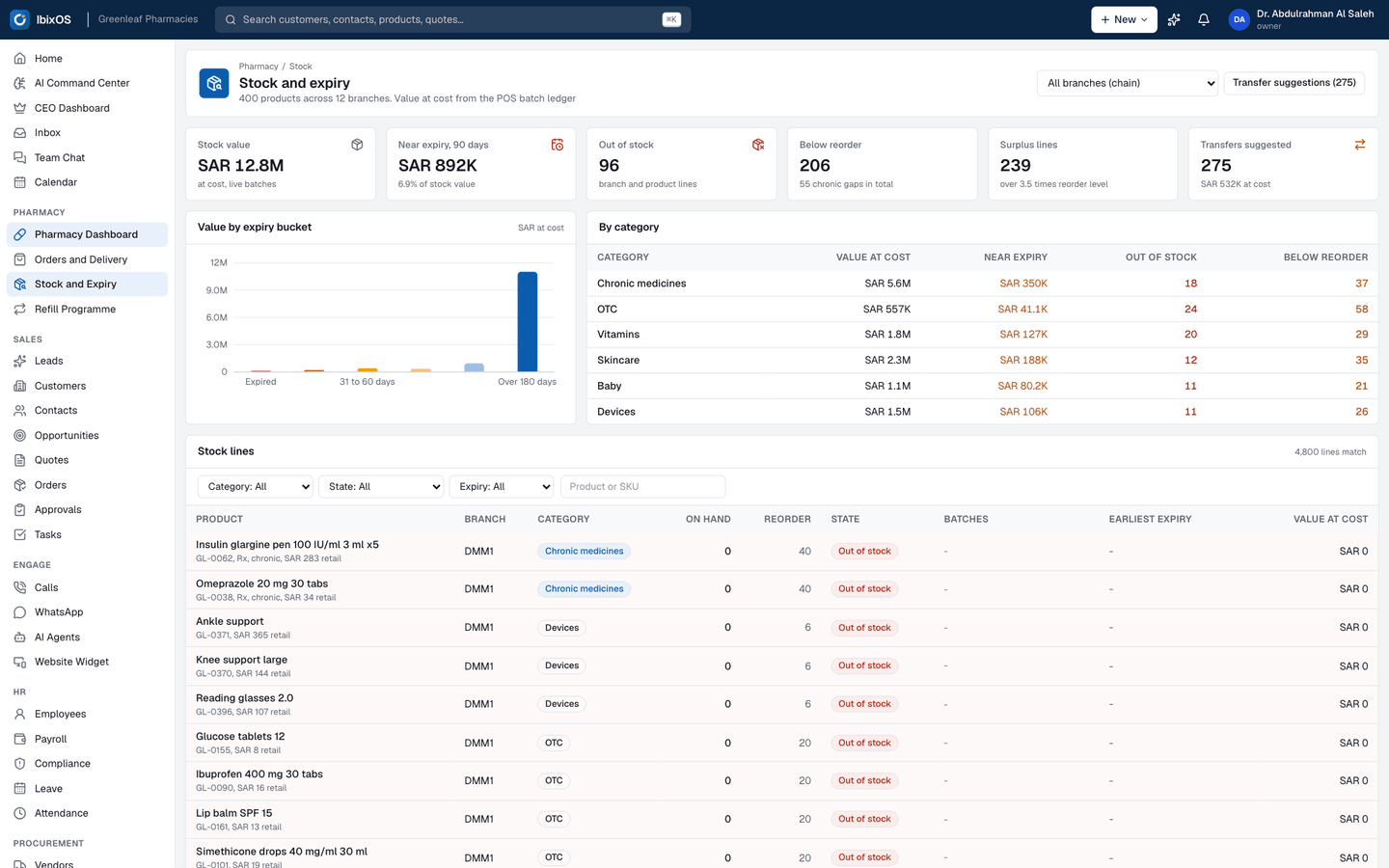Open the Category: All filter dropdown

point(256,487)
